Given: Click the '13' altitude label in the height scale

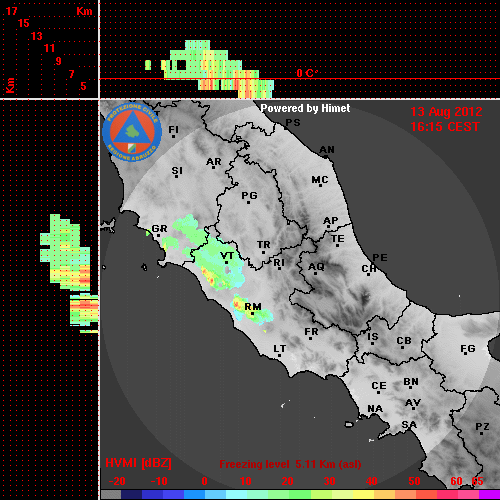Looking at the screenshot, I should tap(37, 36).
